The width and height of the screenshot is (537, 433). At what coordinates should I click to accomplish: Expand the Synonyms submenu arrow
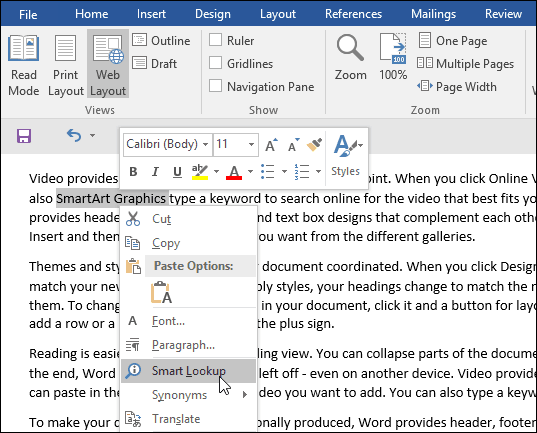coord(245,395)
